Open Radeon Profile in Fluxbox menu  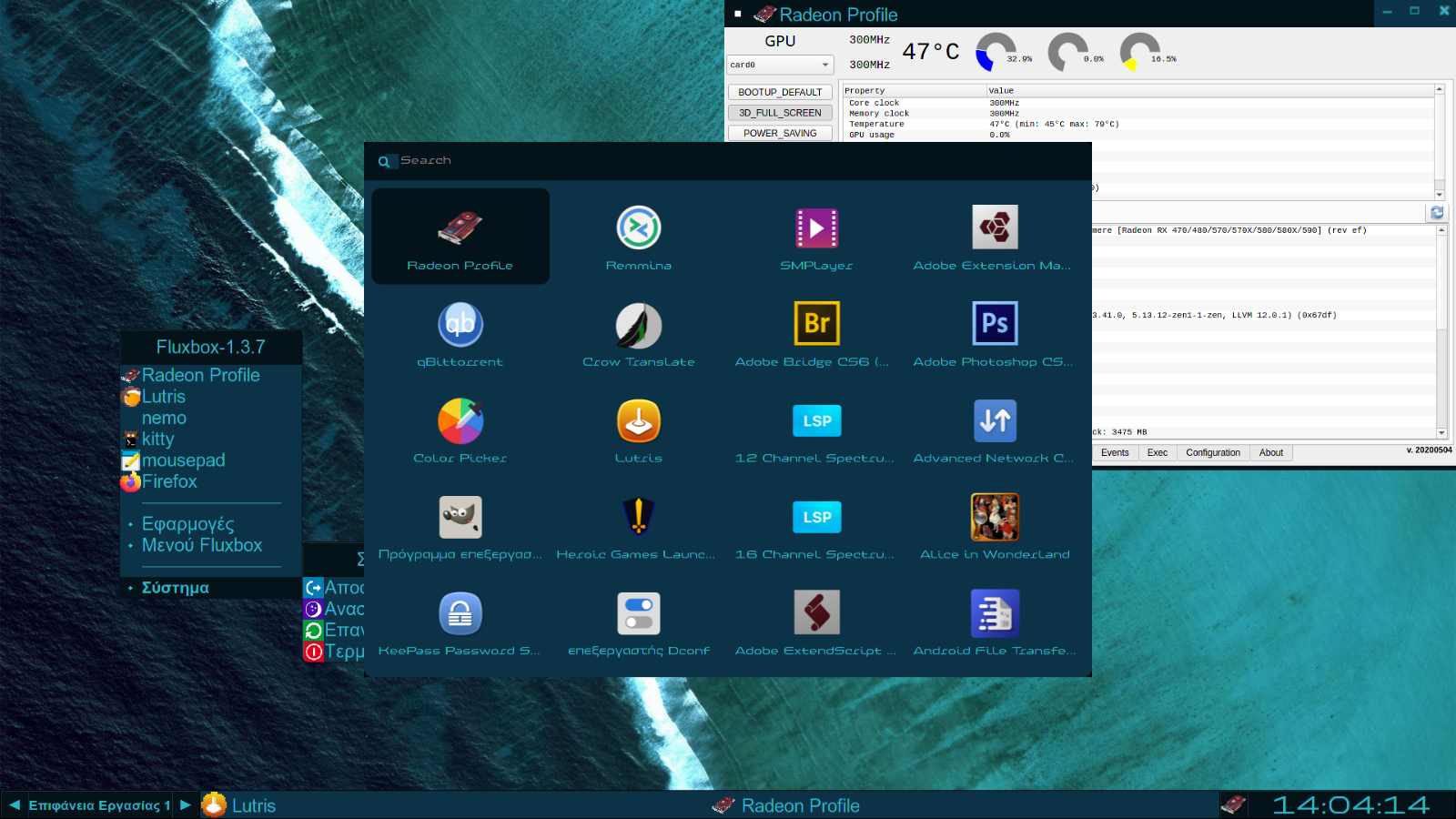(211, 375)
